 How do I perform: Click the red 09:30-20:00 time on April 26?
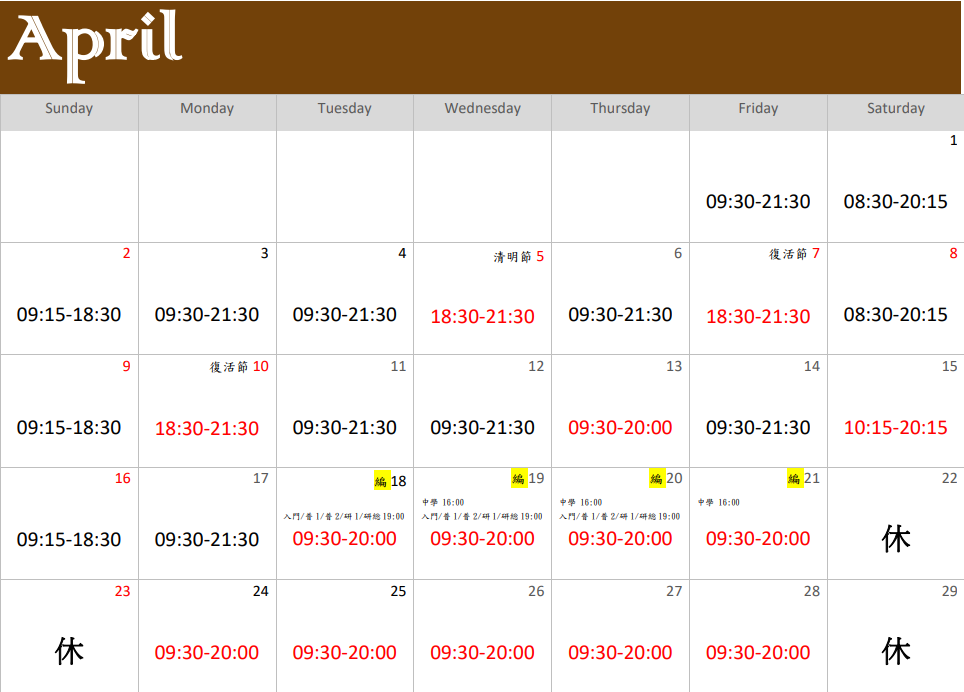(483, 653)
